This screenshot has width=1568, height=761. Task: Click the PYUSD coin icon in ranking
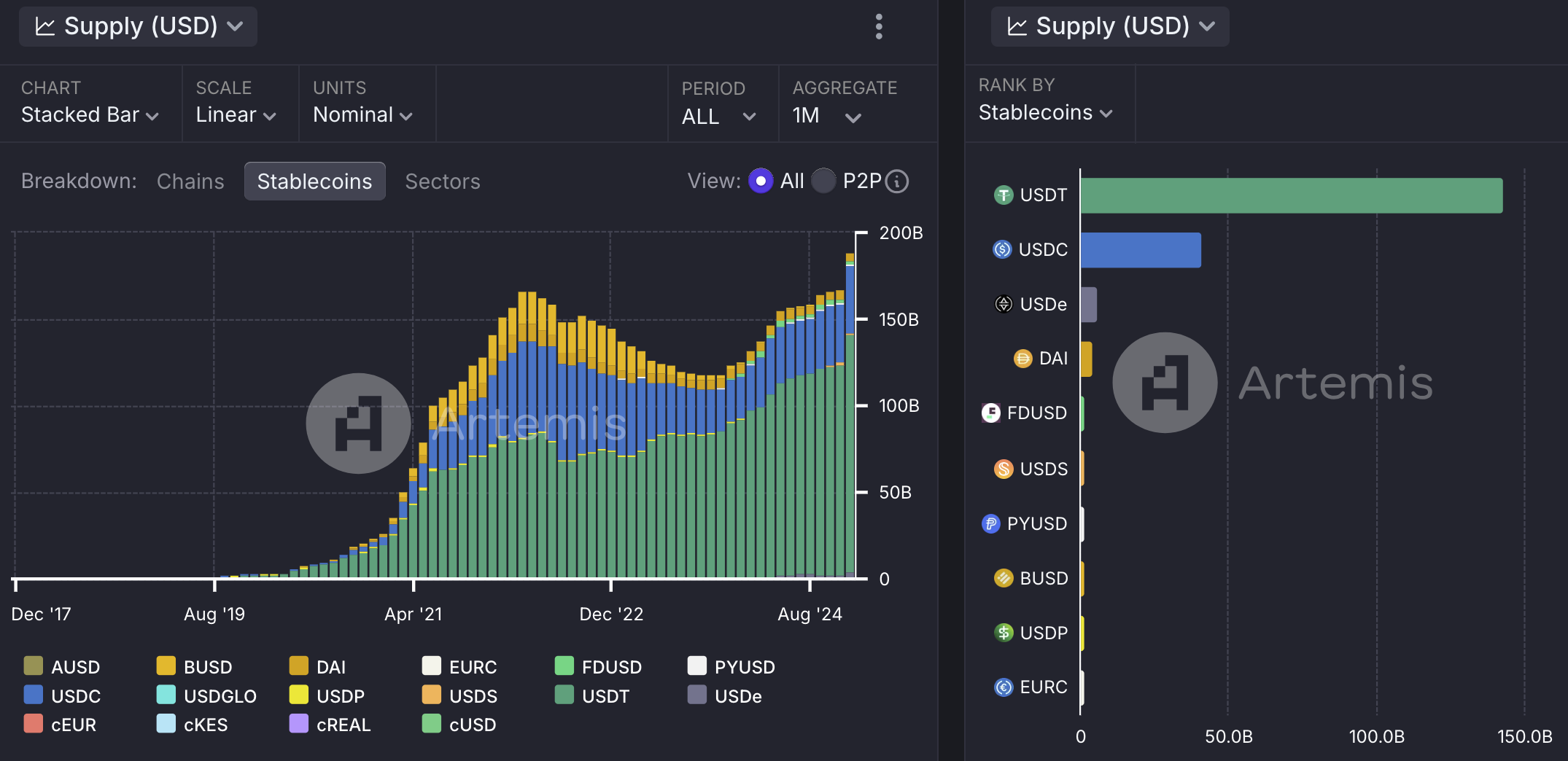[x=991, y=523]
